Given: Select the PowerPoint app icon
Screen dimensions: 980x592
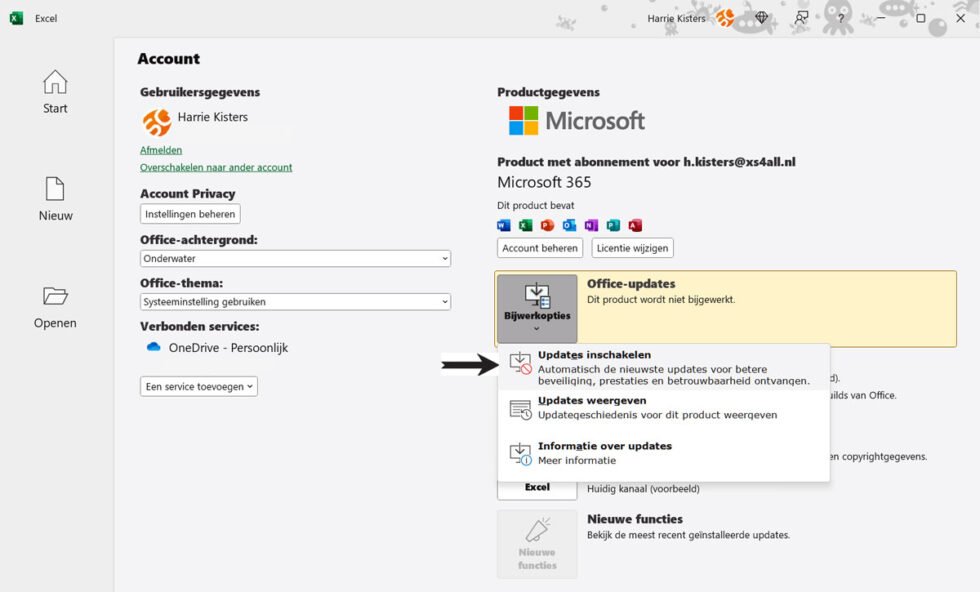Looking at the screenshot, I should pyautogui.click(x=545, y=225).
